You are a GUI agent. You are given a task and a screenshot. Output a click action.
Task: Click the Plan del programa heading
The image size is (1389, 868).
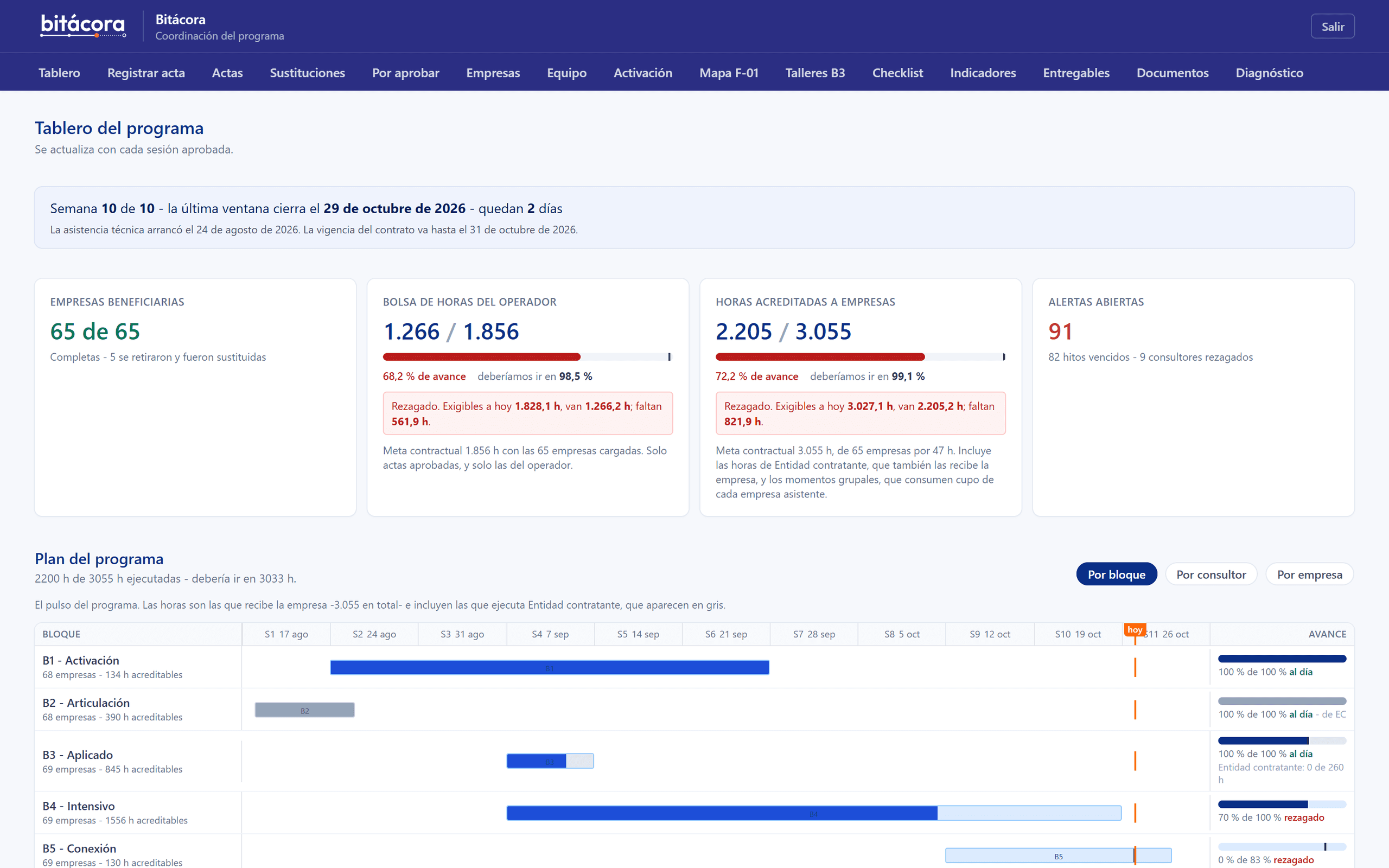pos(99,559)
